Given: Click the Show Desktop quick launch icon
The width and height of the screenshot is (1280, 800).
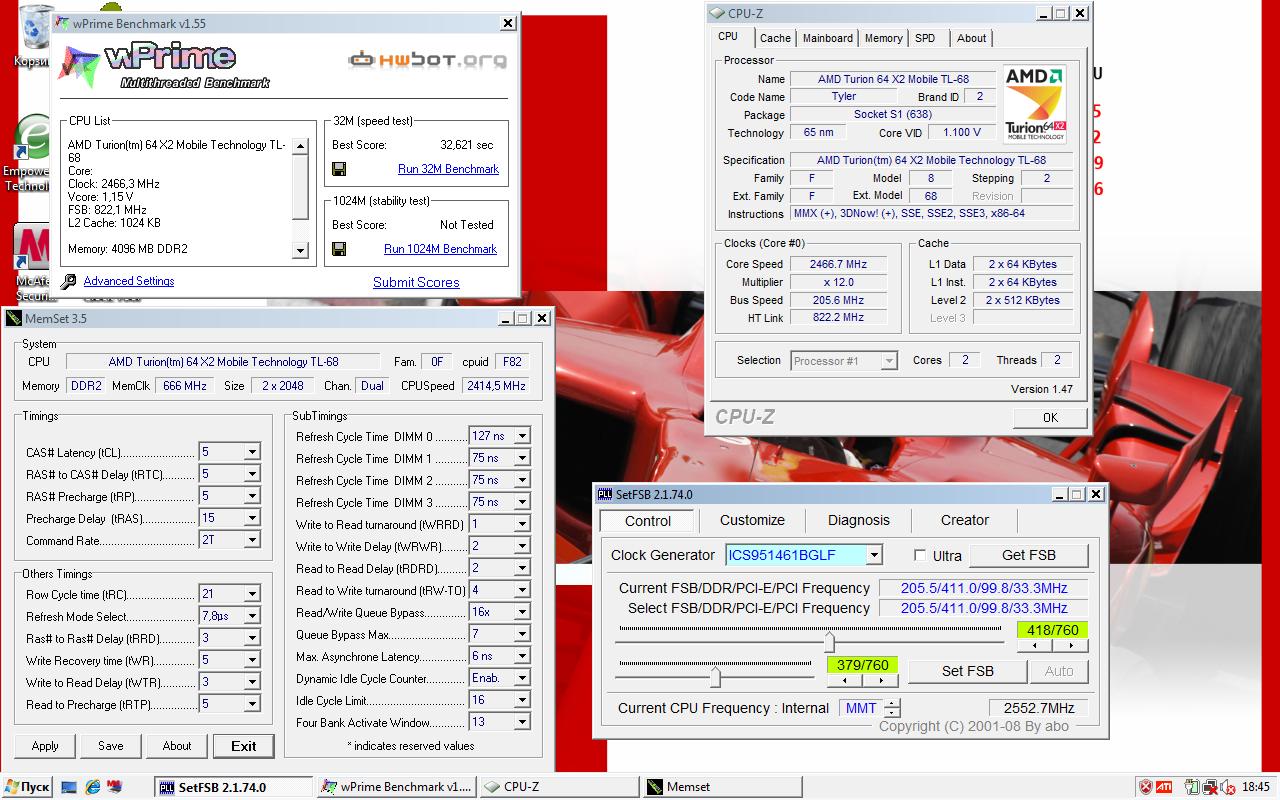Looking at the screenshot, I should tap(69, 787).
